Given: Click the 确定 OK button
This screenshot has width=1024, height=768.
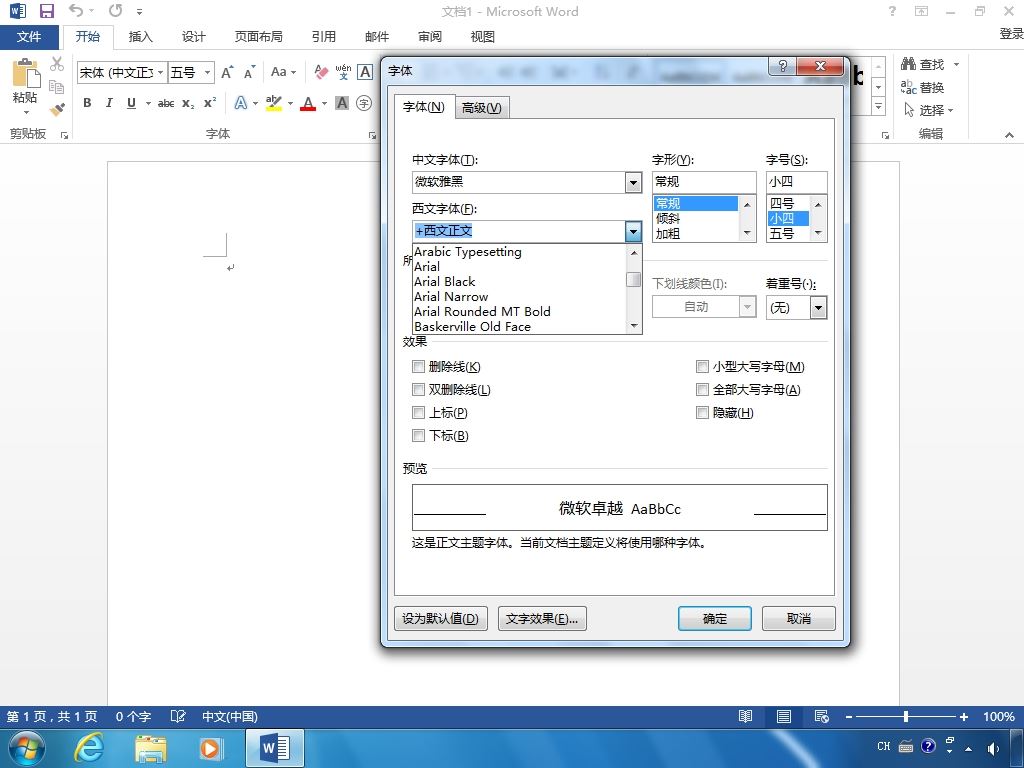Looking at the screenshot, I should pyautogui.click(x=714, y=618).
